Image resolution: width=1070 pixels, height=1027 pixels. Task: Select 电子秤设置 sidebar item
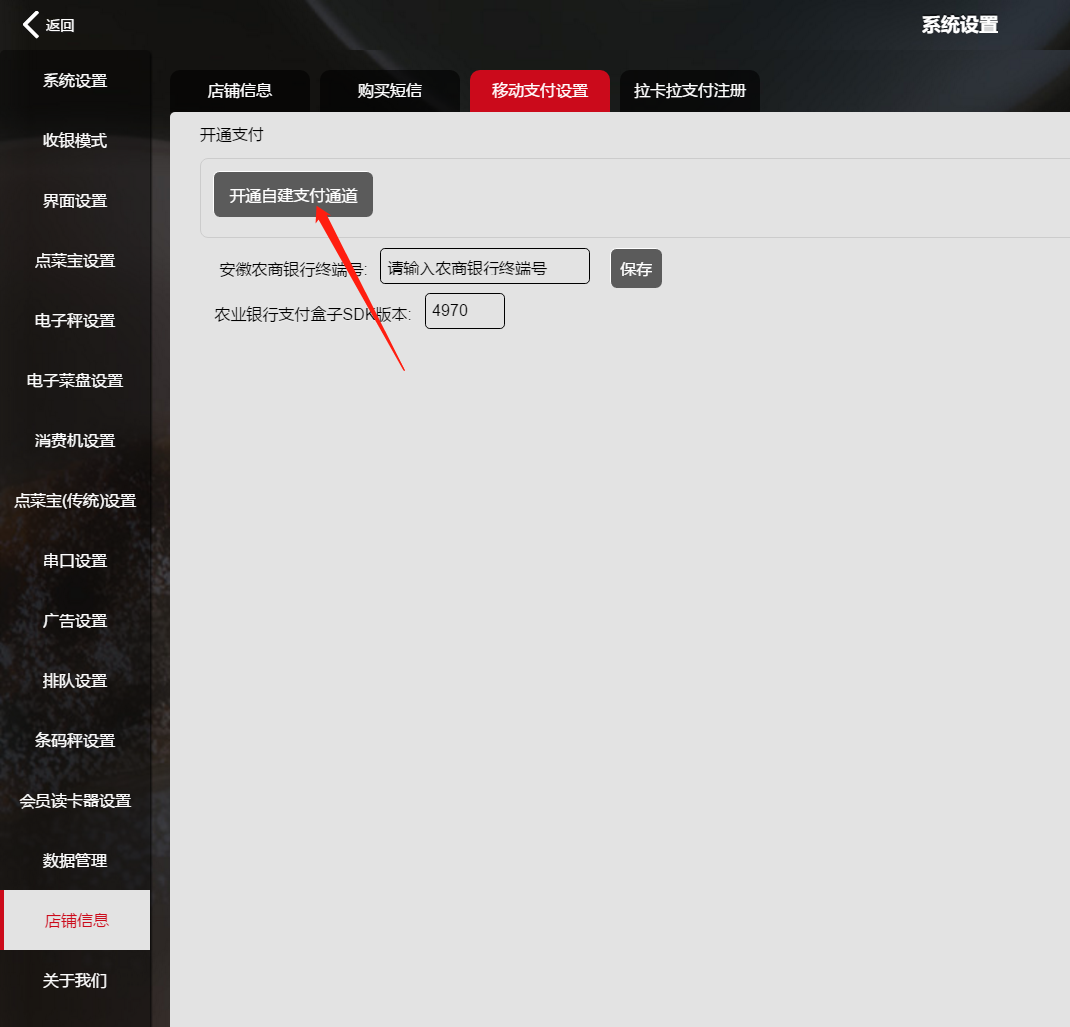click(75, 321)
